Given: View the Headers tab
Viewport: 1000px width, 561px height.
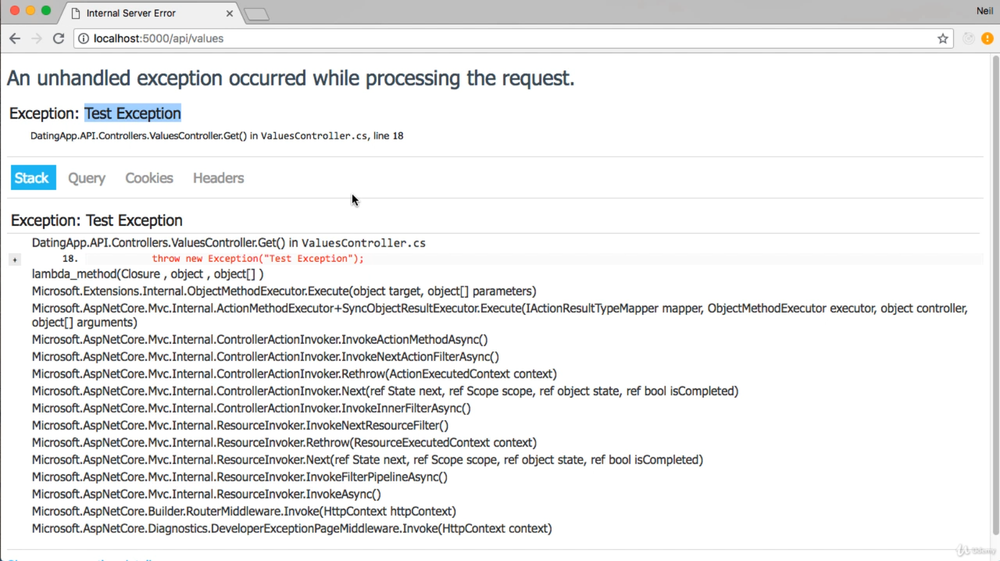Looking at the screenshot, I should pos(218,178).
